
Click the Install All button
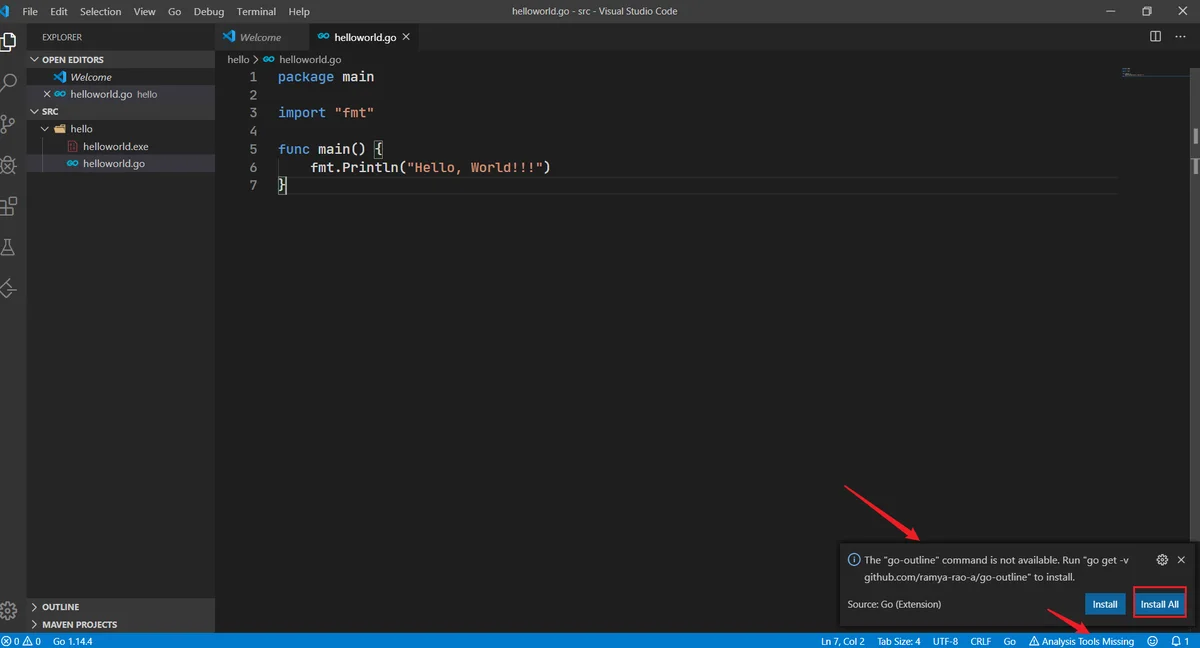click(x=1160, y=604)
